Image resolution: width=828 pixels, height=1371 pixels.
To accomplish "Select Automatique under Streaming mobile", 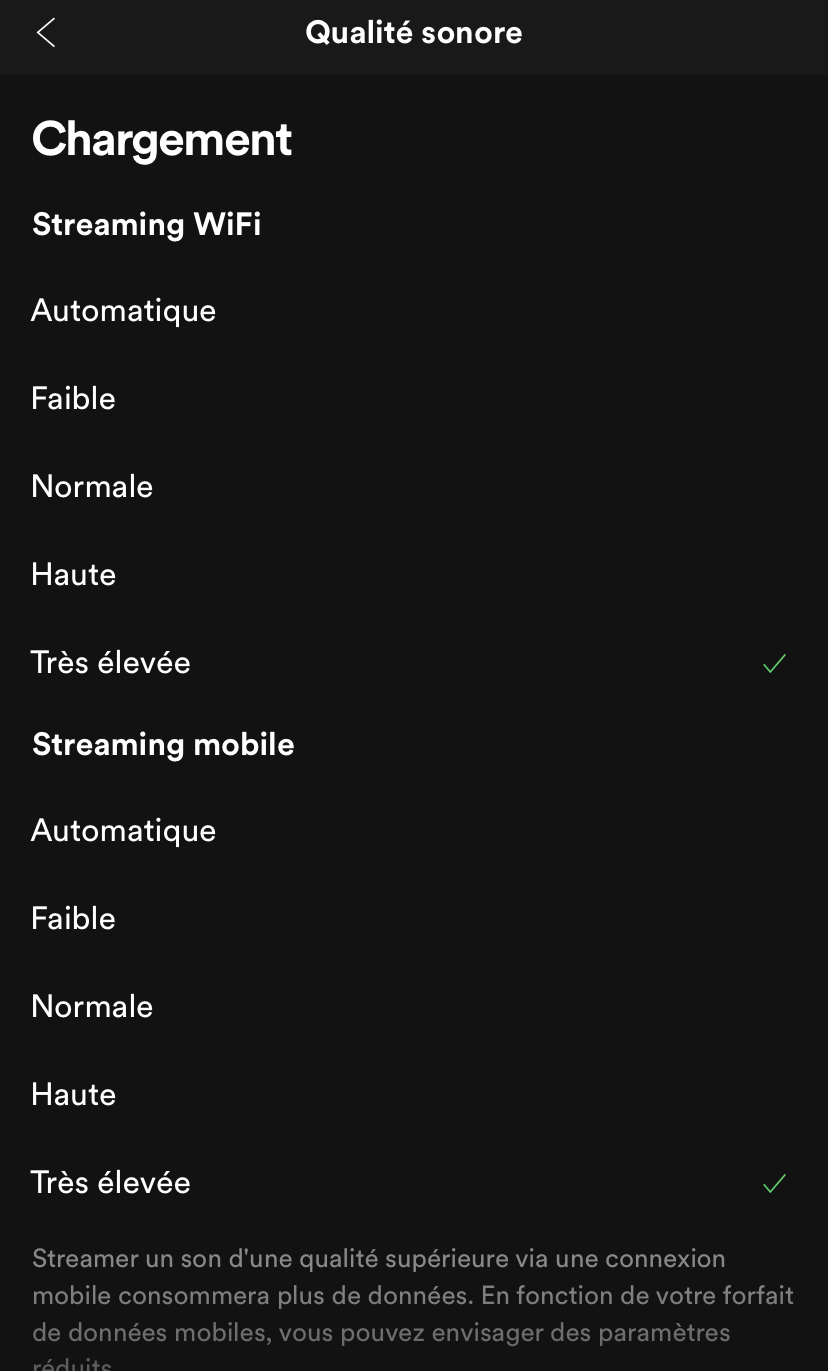I will [x=414, y=830].
